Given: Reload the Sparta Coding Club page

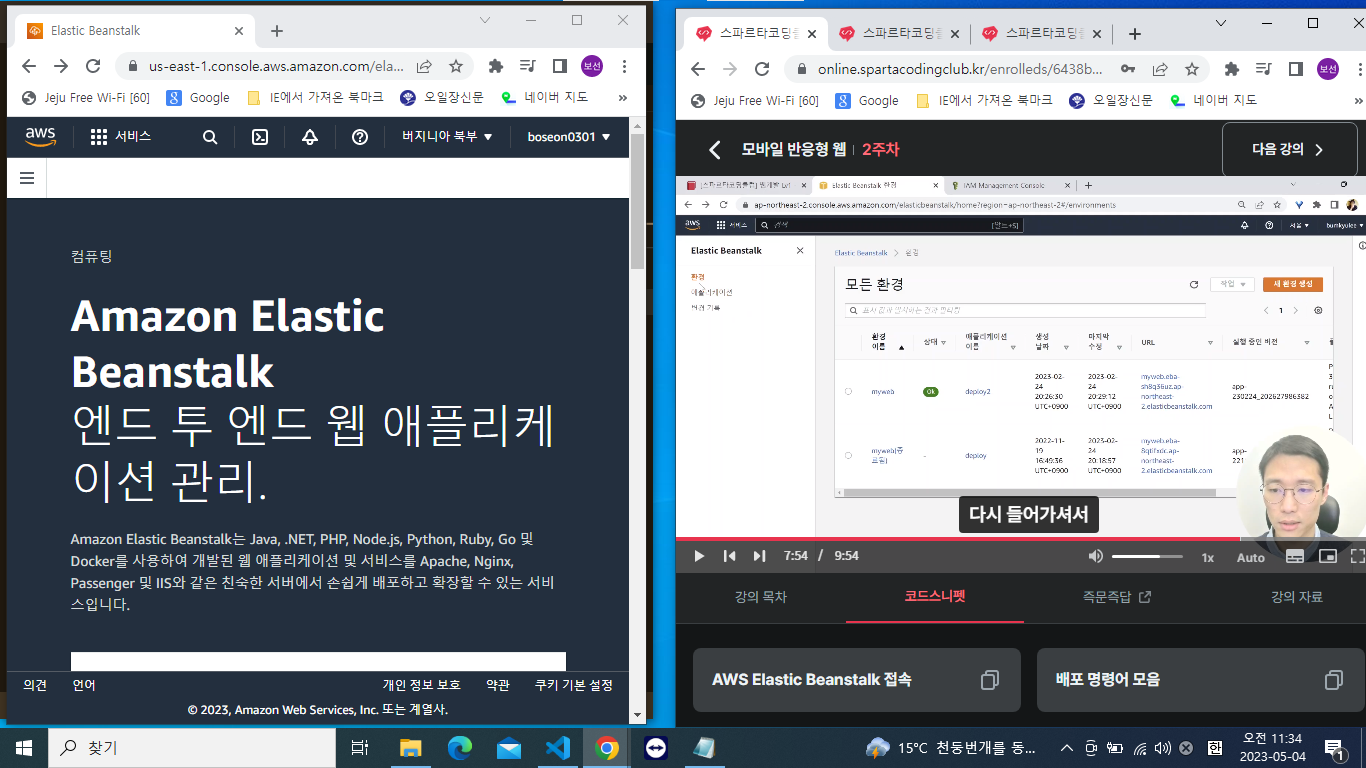Looking at the screenshot, I should point(762,69).
